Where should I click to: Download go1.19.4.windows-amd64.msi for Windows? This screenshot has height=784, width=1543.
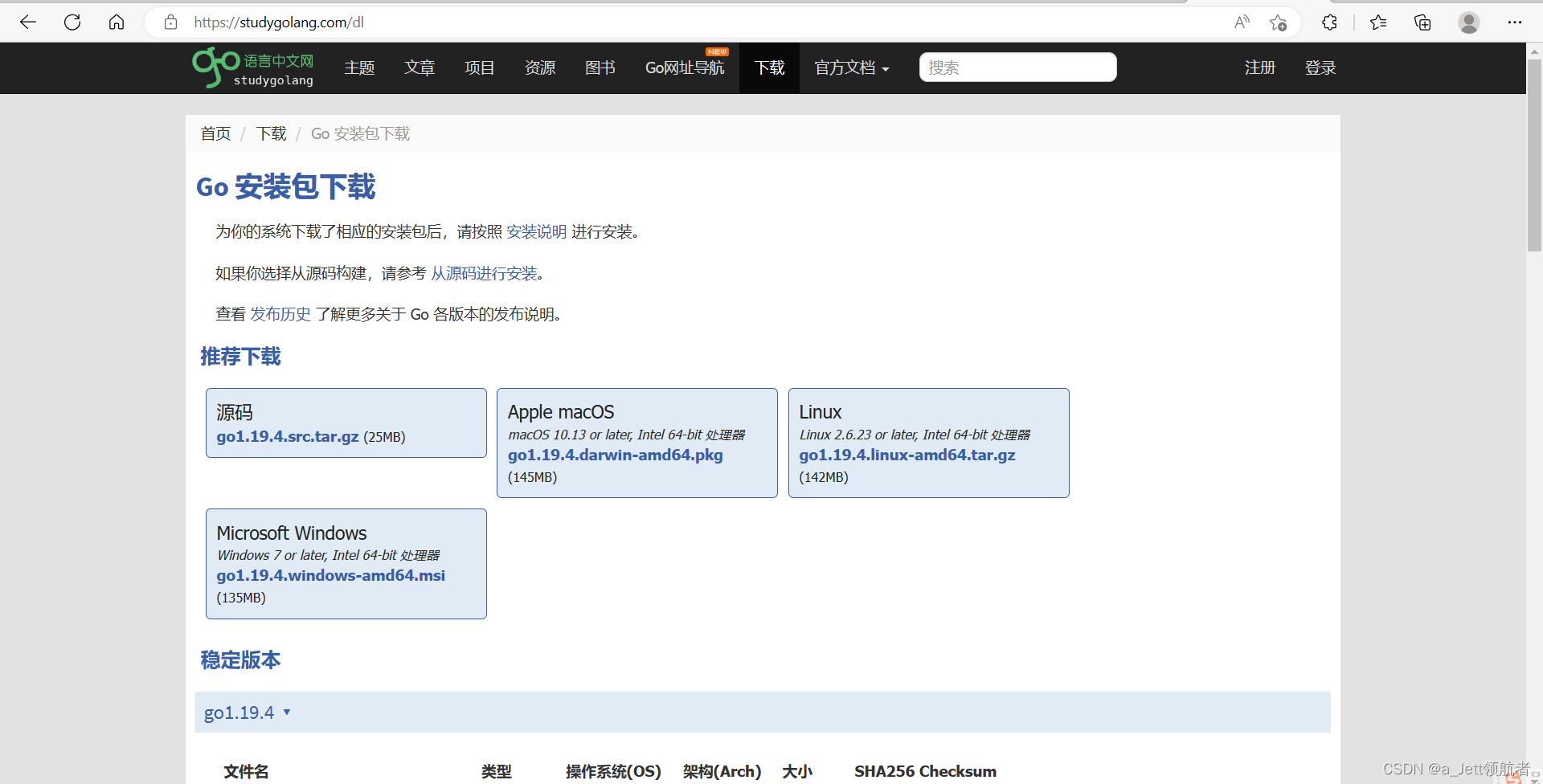331,575
